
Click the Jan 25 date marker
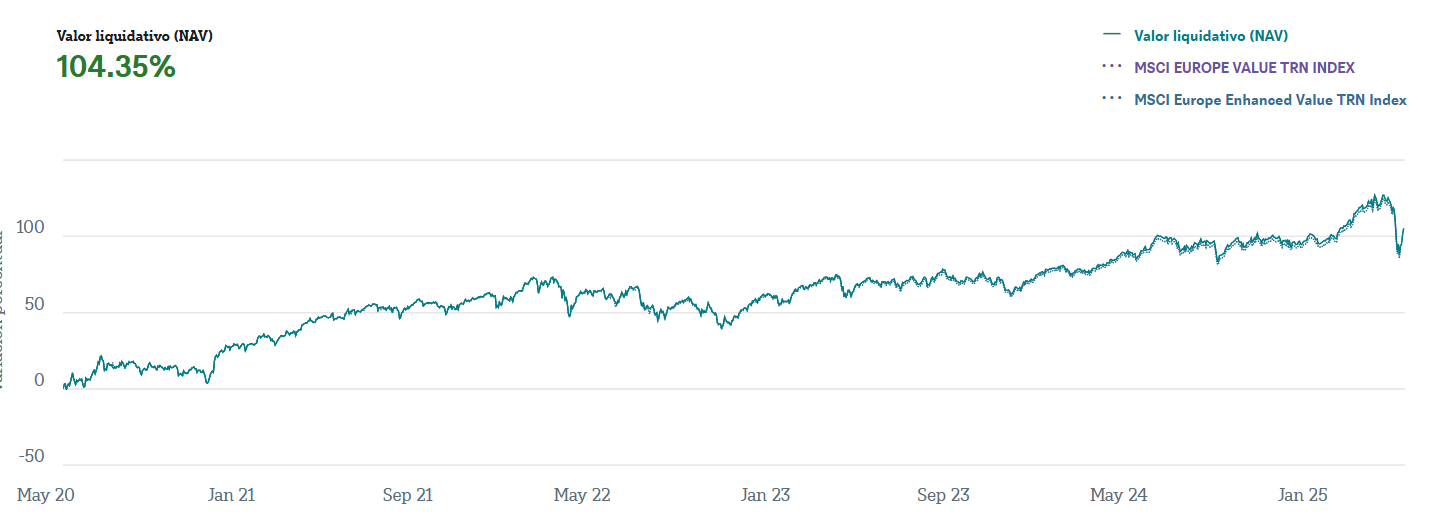[x=1304, y=495]
